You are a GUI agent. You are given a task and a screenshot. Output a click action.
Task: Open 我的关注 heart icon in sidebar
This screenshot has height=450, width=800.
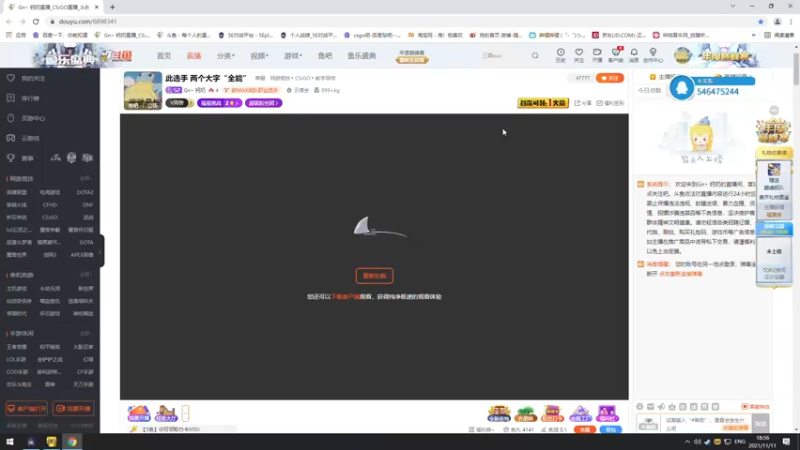click(x=11, y=78)
